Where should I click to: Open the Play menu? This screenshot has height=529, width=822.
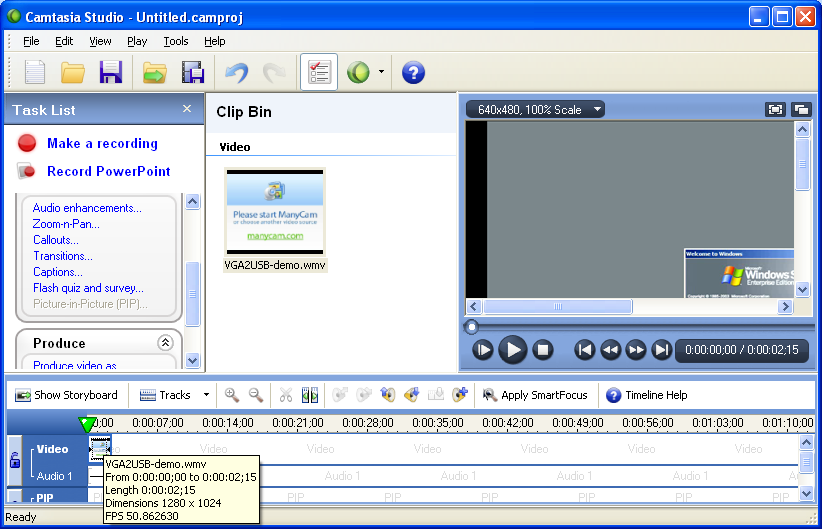coord(137,41)
